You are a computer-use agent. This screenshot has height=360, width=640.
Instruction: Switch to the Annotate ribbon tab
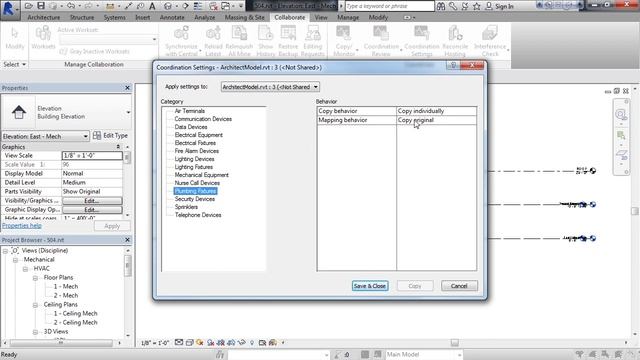pos(172,18)
